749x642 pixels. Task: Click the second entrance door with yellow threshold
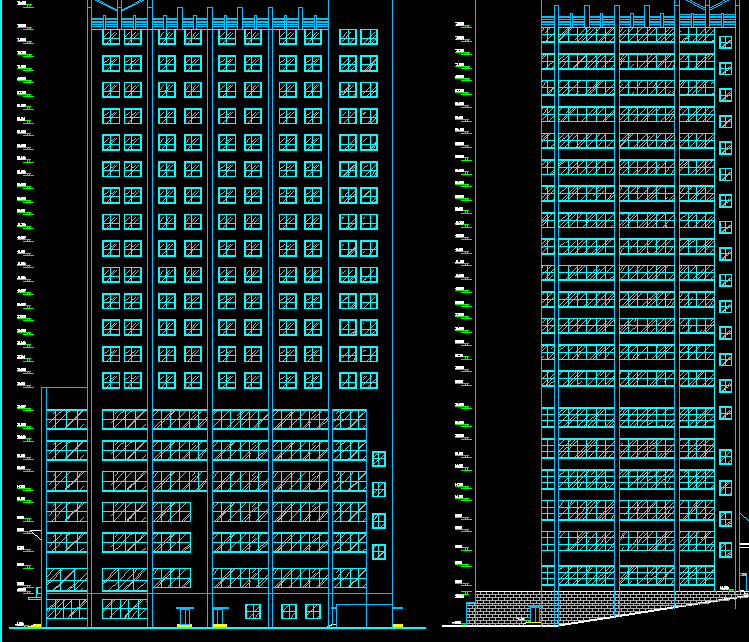click(219, 614)
